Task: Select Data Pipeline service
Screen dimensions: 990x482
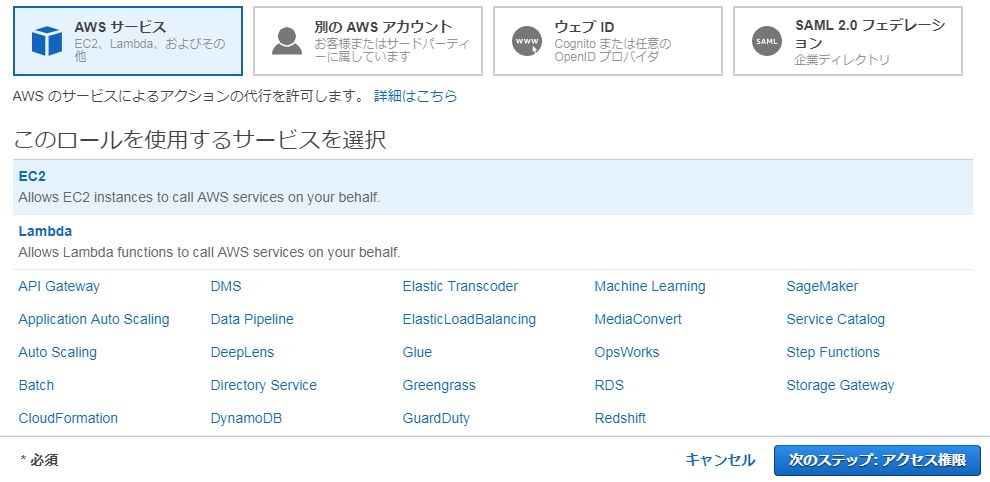Action: click(x=252, y=320)
